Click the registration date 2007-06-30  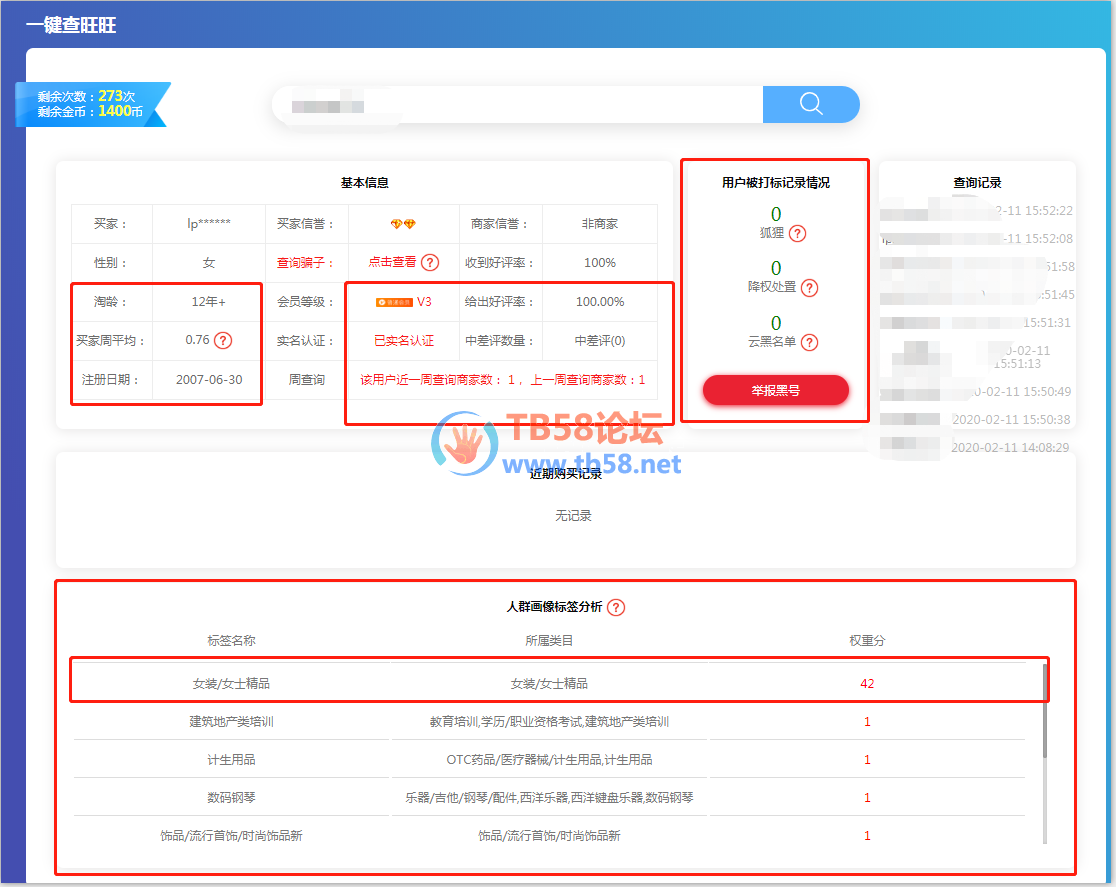[x=209, y=379]
